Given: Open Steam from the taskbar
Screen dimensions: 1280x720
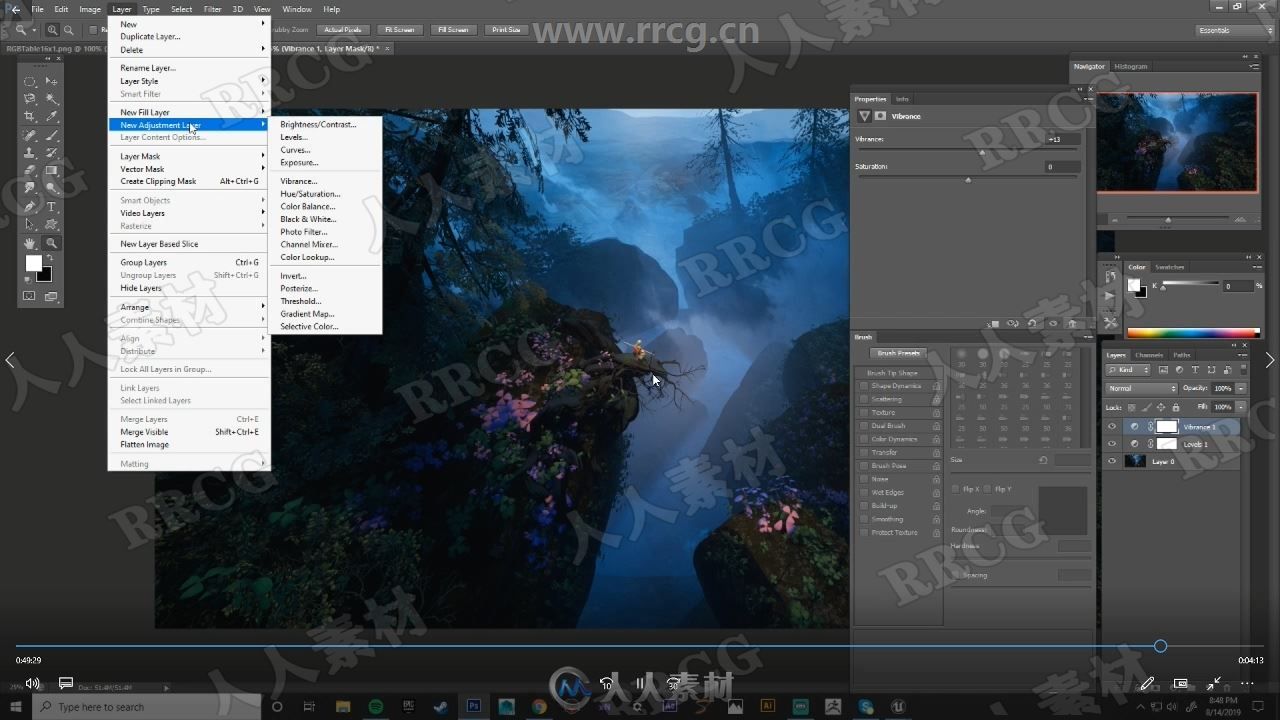Looking at the screenshot, I should pyautogui.click(x=441, y=707).
